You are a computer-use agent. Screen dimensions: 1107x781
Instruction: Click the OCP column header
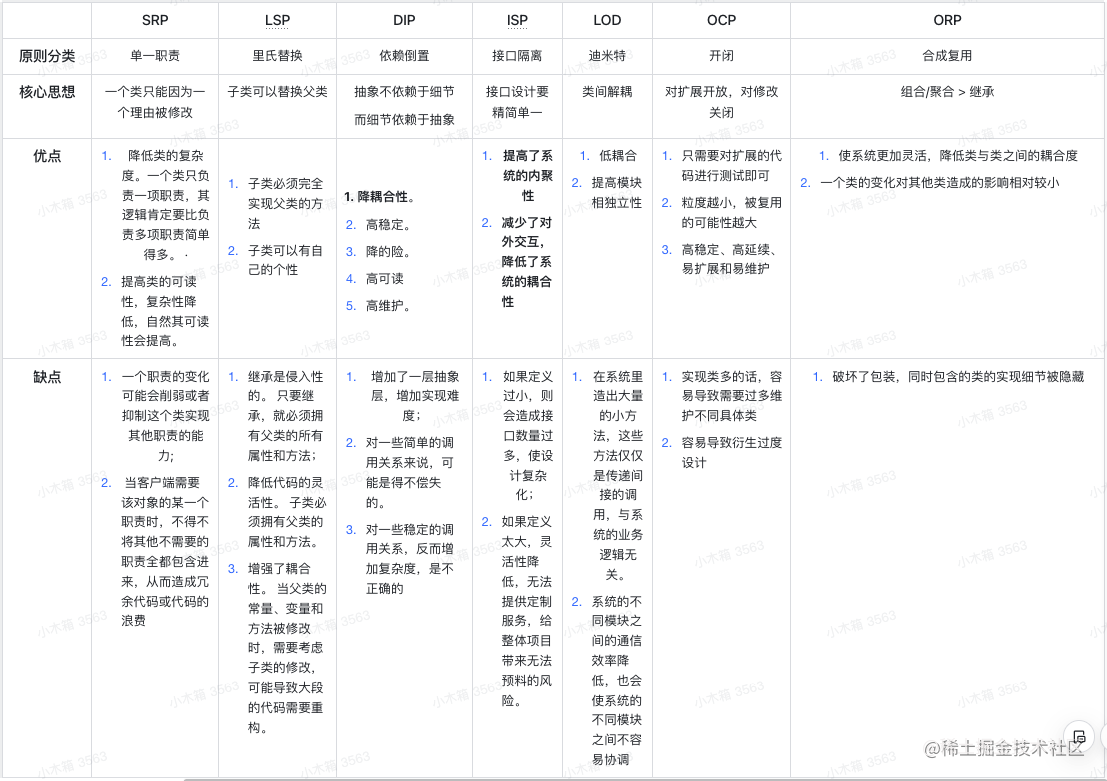[x=721, y=20]
